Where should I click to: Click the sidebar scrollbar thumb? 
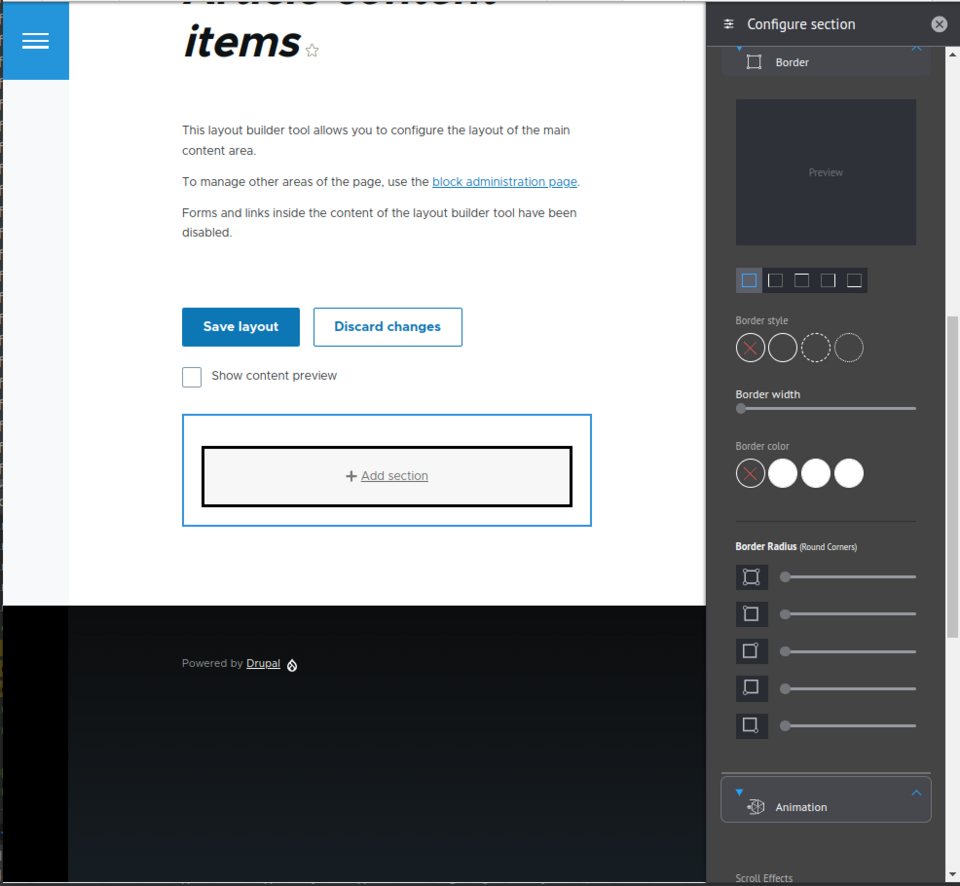tap(952, 477)
